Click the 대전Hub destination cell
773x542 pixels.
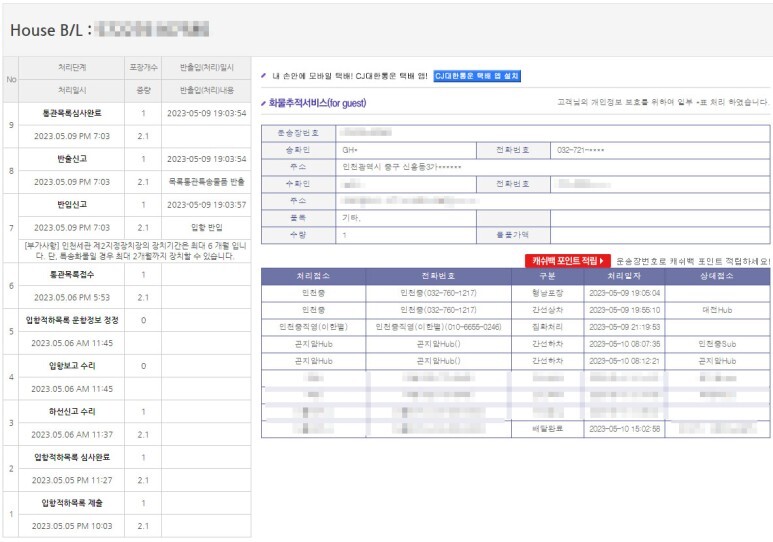(x=717, y=310)
